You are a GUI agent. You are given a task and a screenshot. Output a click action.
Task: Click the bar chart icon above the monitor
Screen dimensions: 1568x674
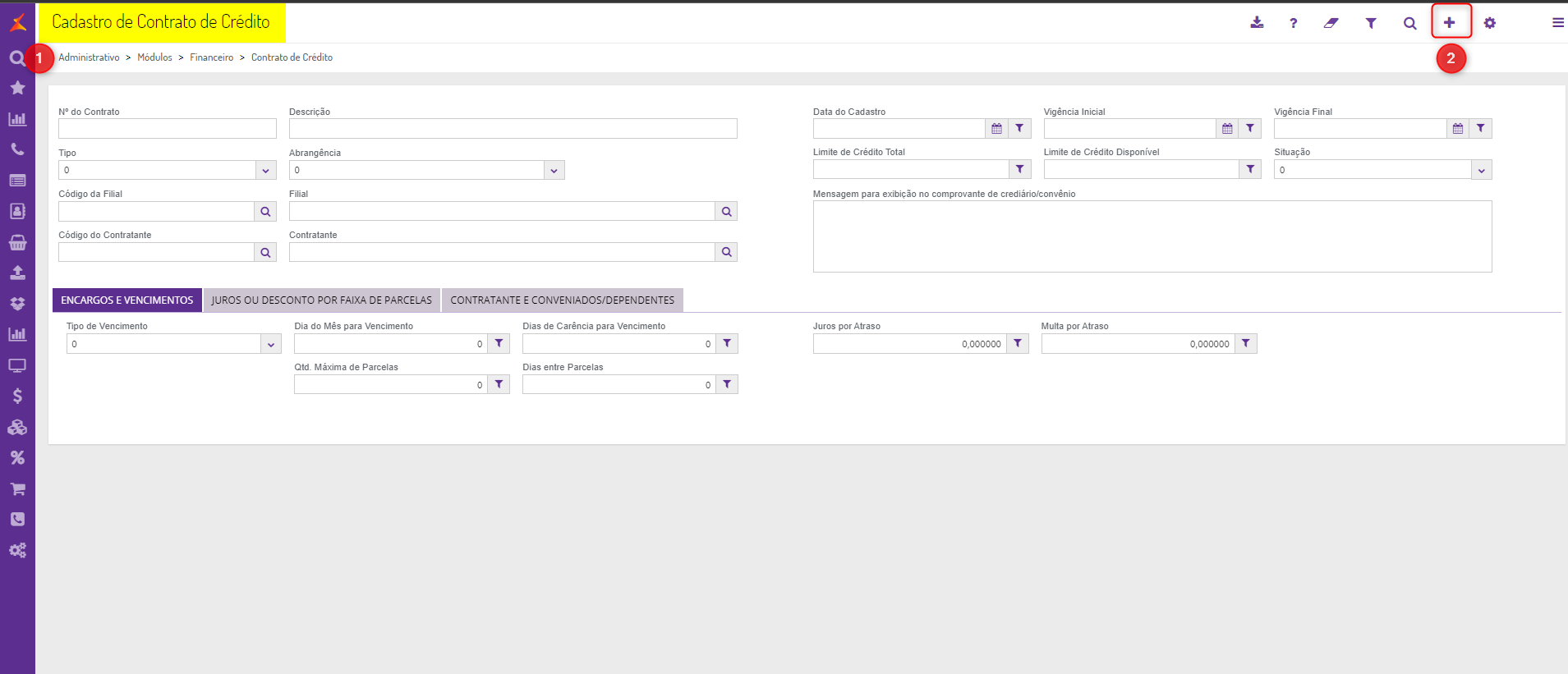[17, 334]
